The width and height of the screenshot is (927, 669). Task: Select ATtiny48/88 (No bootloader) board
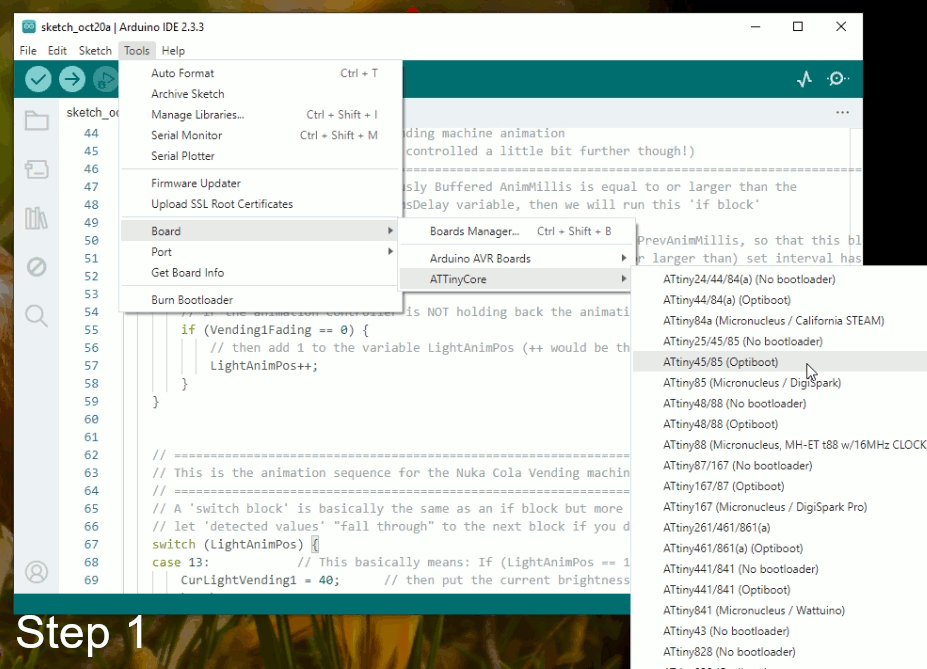(780, 403)
